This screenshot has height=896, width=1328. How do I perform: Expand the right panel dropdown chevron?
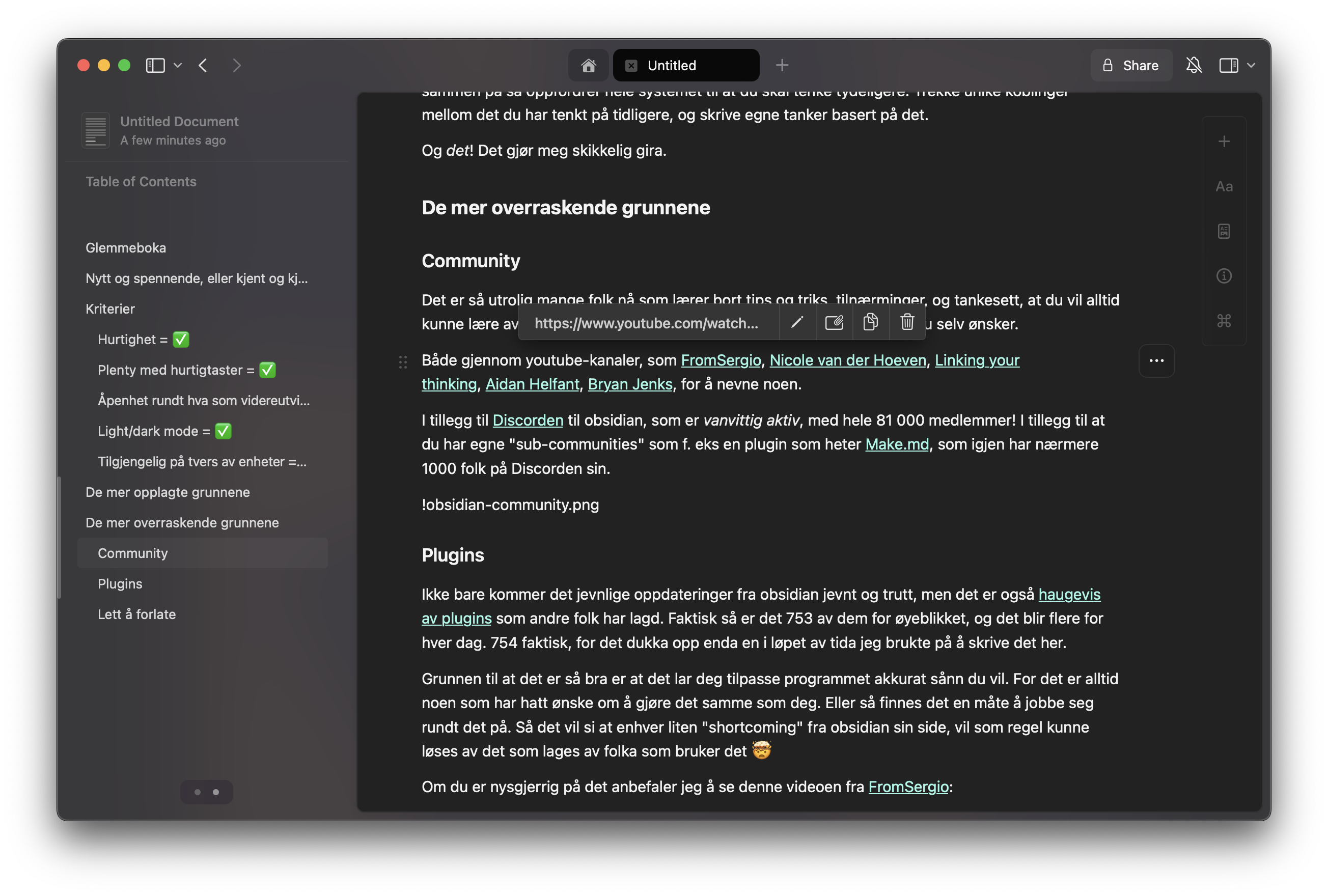1251,66
